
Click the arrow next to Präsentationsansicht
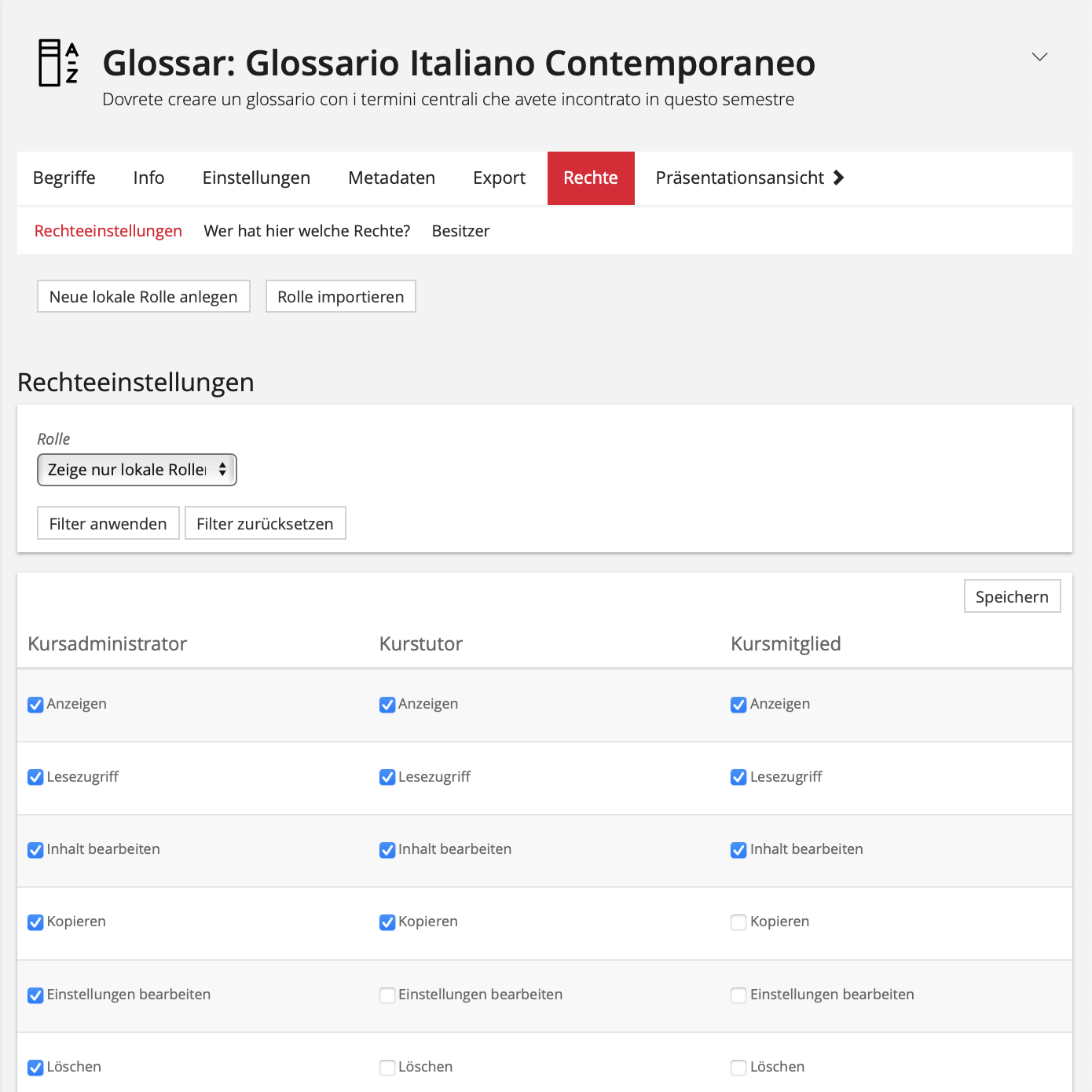(838, 178)
